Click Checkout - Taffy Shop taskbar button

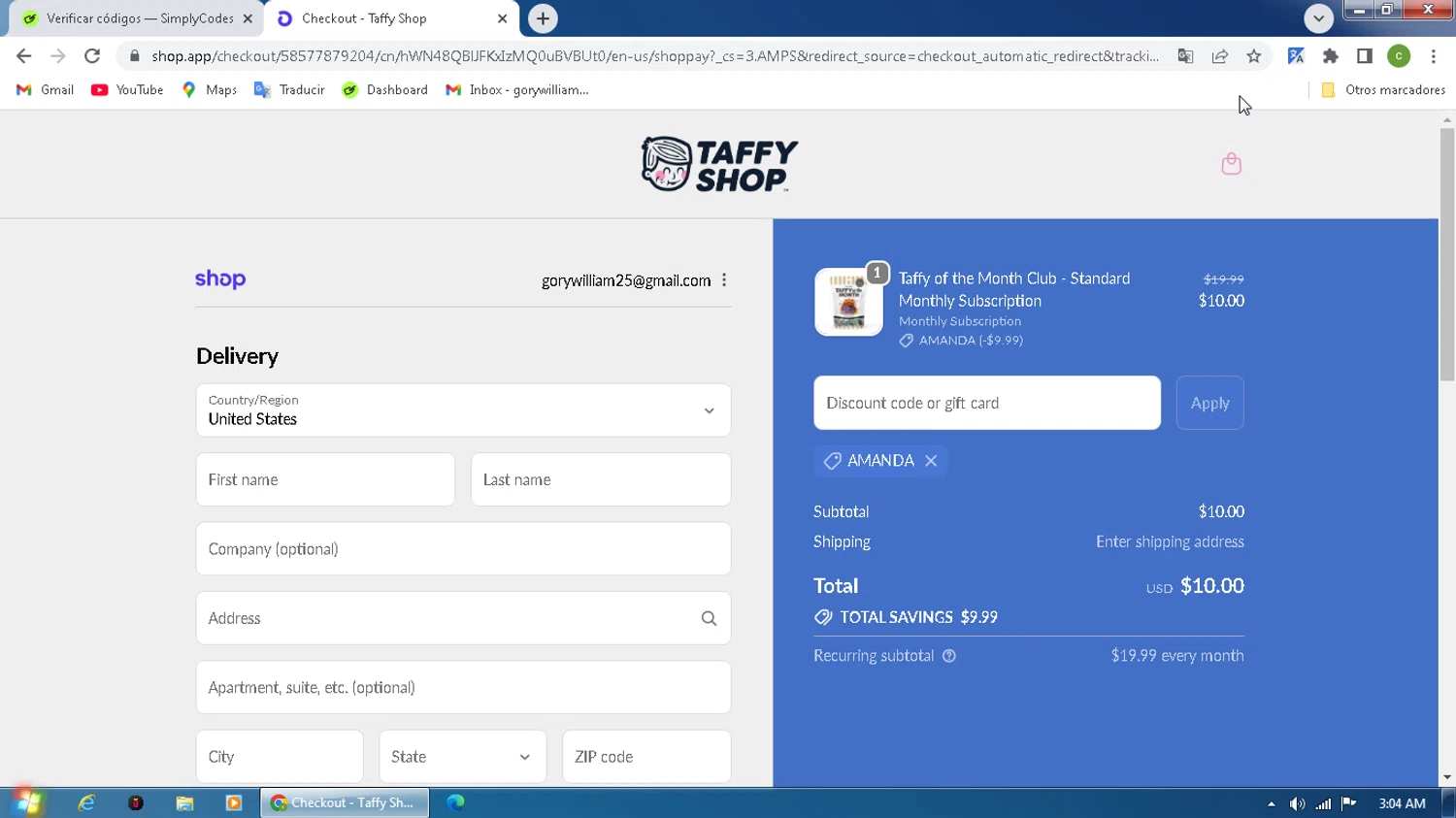click(345, 802)
